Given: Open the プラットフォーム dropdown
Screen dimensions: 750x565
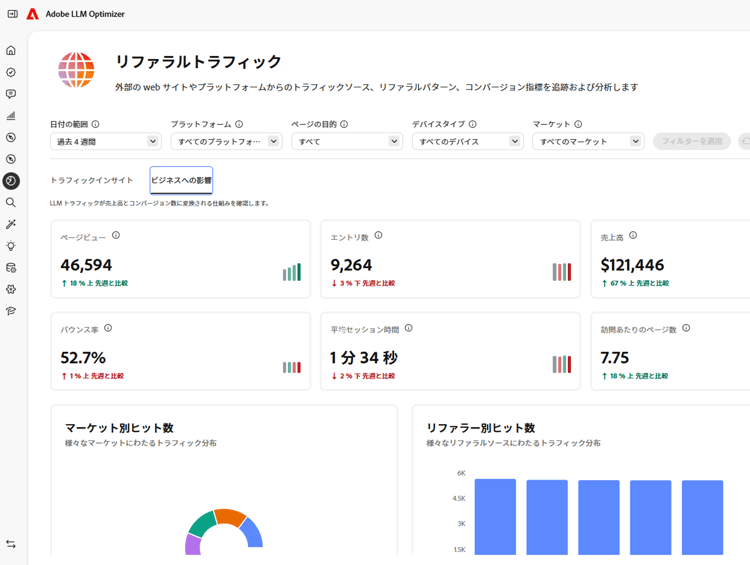Looking at the screenshot, I should [227, 142].
